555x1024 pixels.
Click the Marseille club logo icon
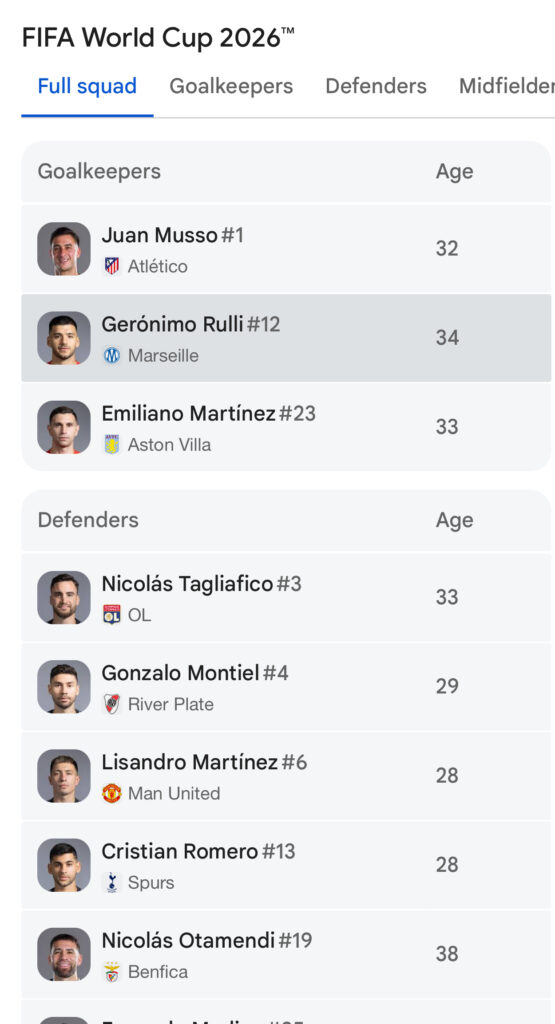[112, 355]
